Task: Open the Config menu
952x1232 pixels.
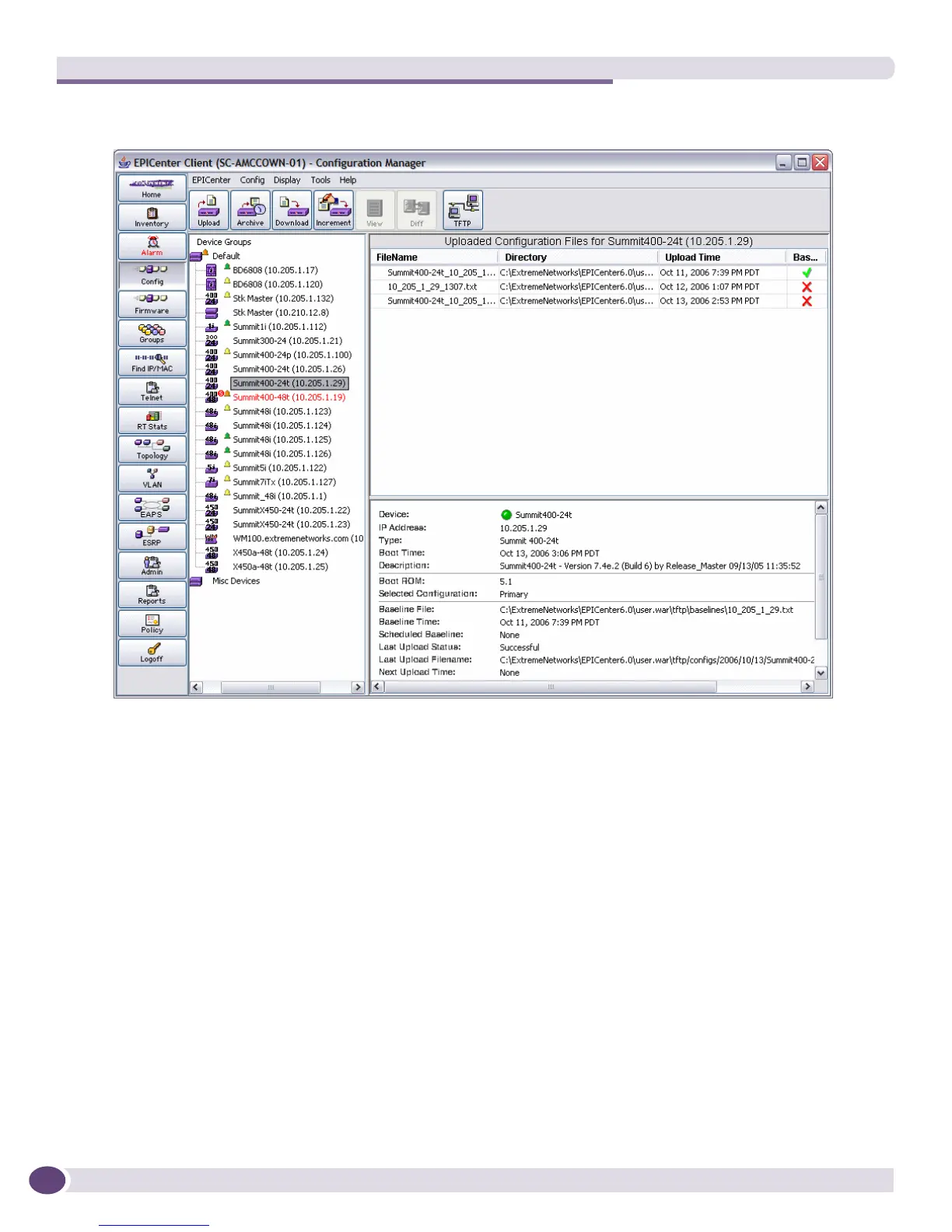Action: point(252,180)
